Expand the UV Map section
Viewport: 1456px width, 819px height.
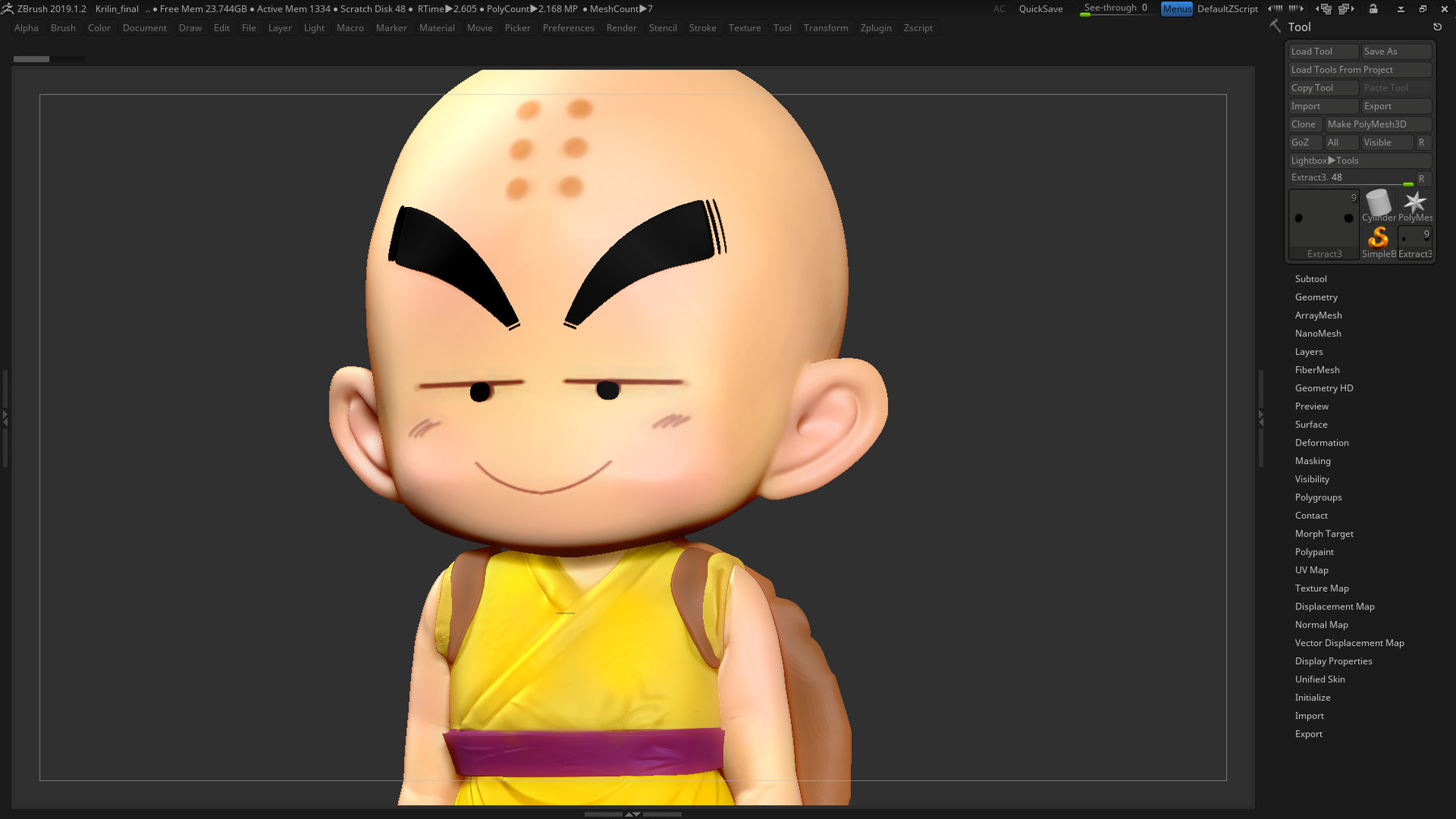click(x=1311, y=570)
